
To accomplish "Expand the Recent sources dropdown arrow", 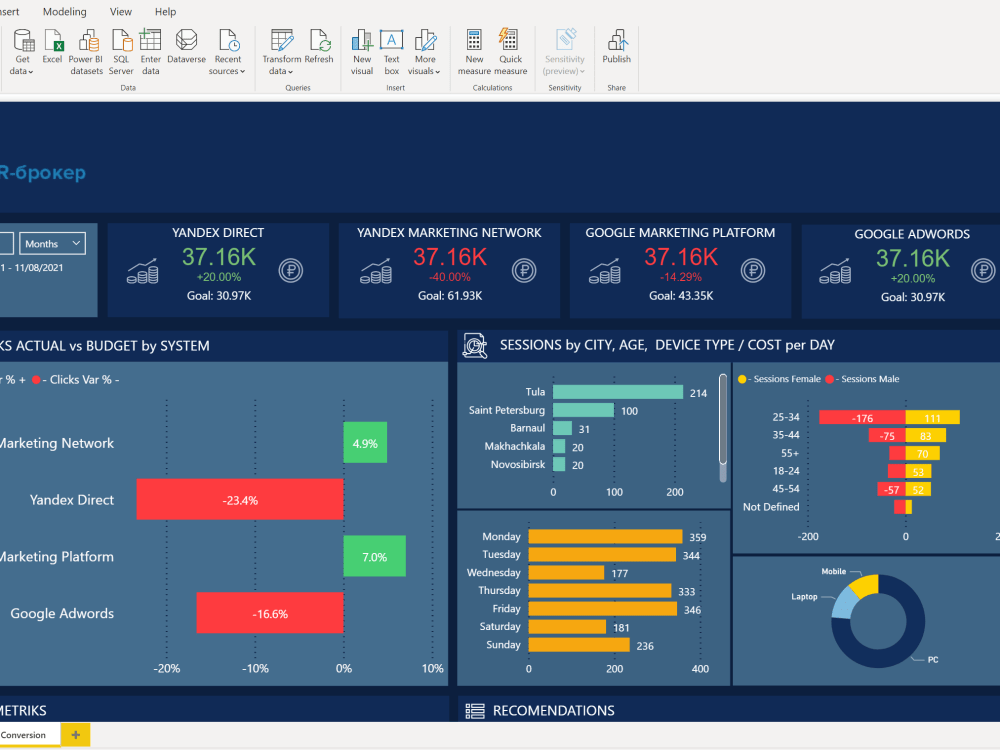I will pos(242,72).
